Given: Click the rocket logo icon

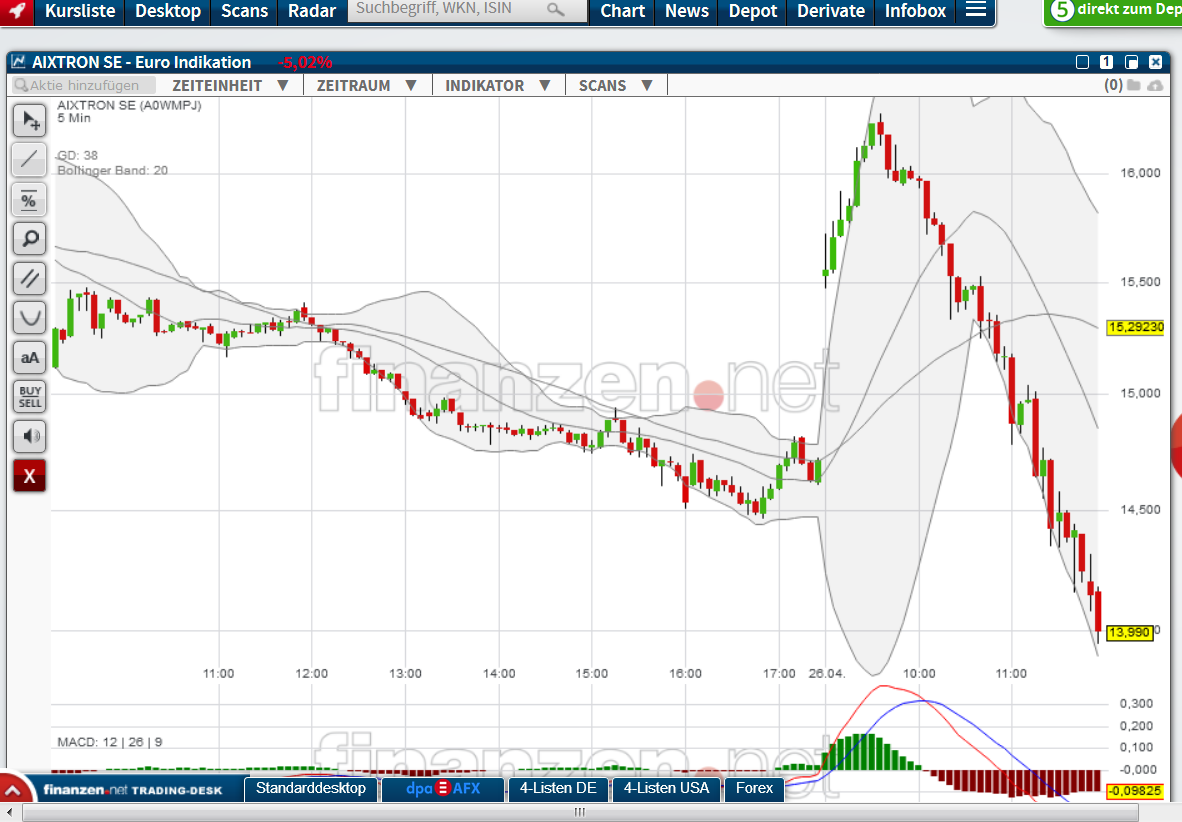Looking at the screenshot, I should pyautogui.click(x=17, y=11).
